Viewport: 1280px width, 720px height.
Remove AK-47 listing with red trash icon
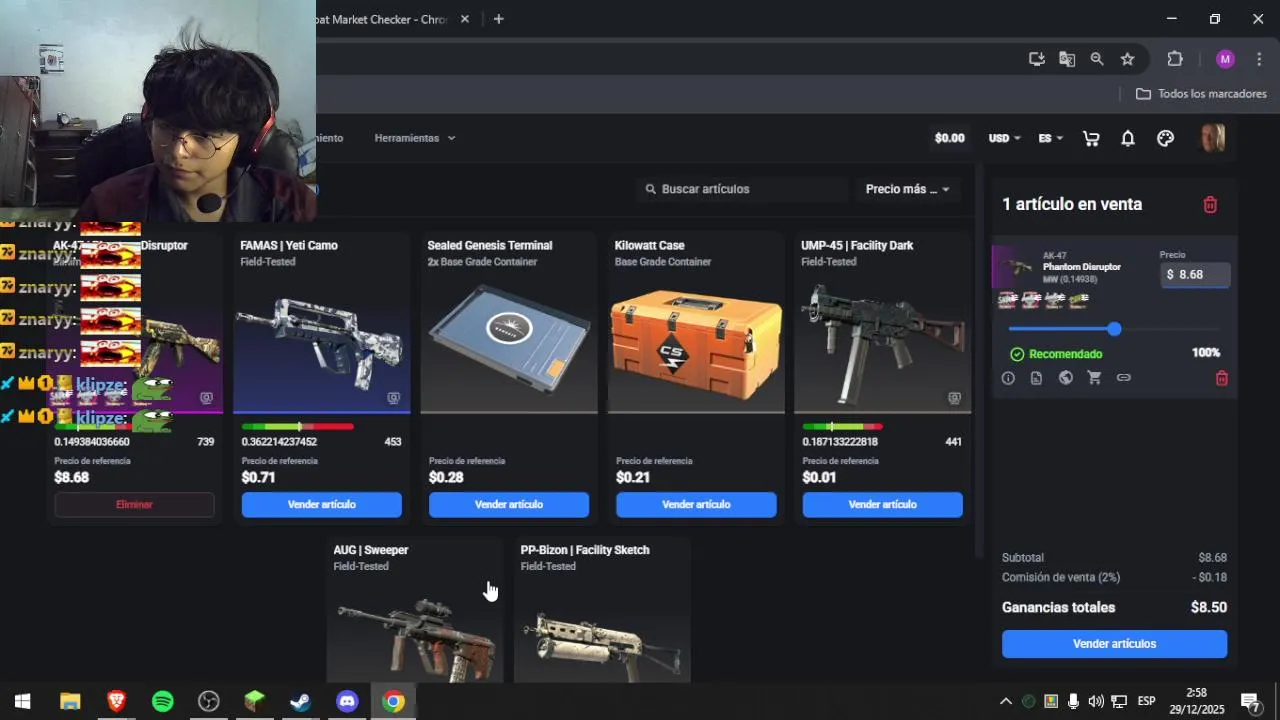[1221, 378]
